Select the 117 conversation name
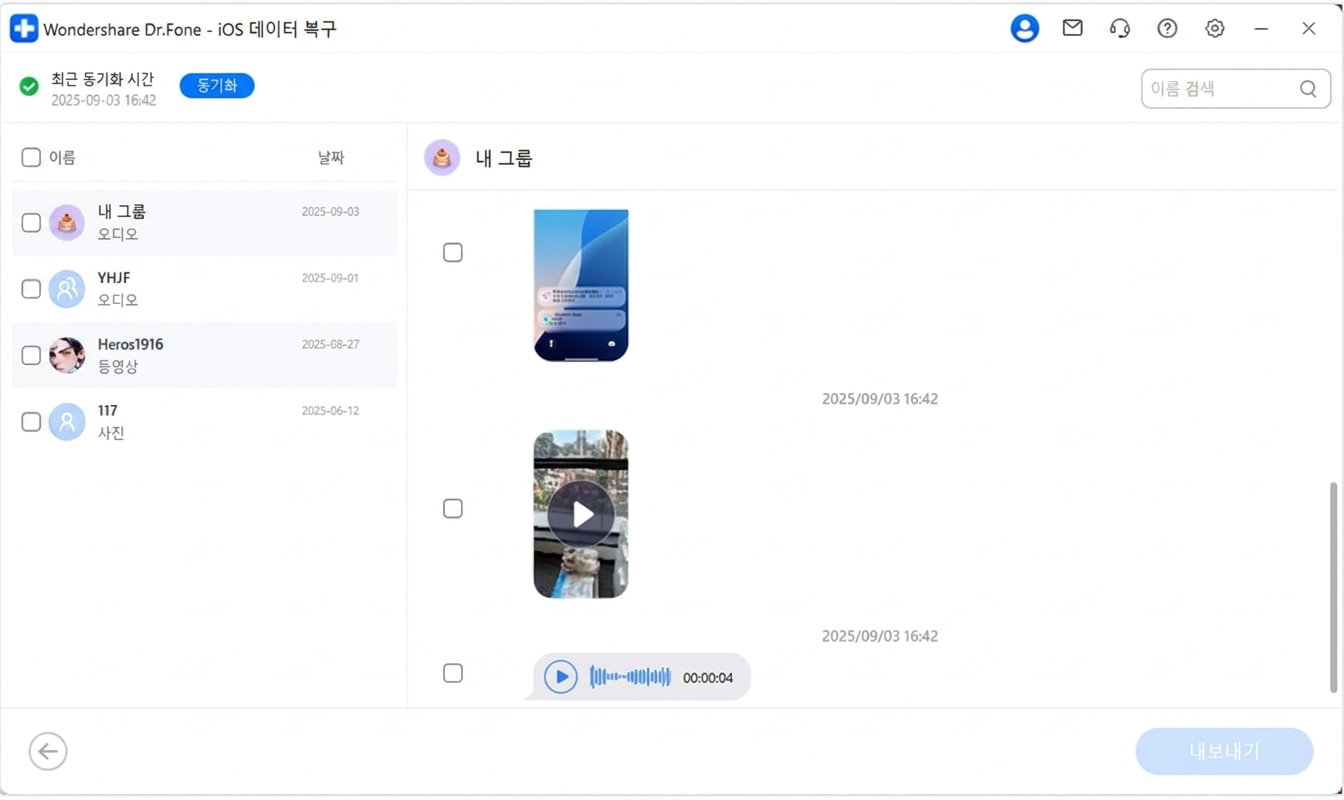 coord(107,411)
